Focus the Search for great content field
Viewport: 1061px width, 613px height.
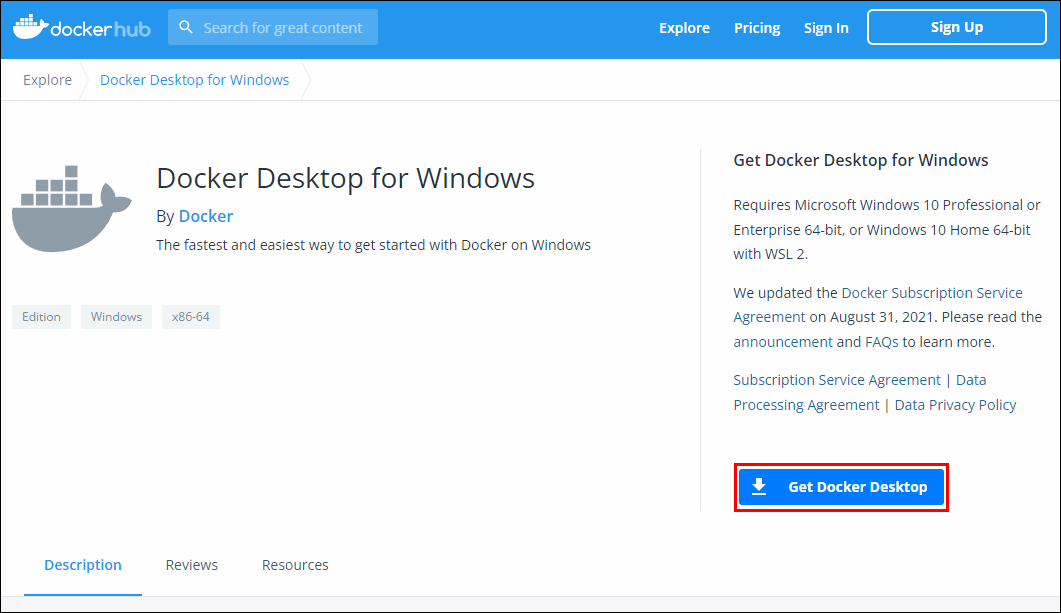click(x=273, y=27)
